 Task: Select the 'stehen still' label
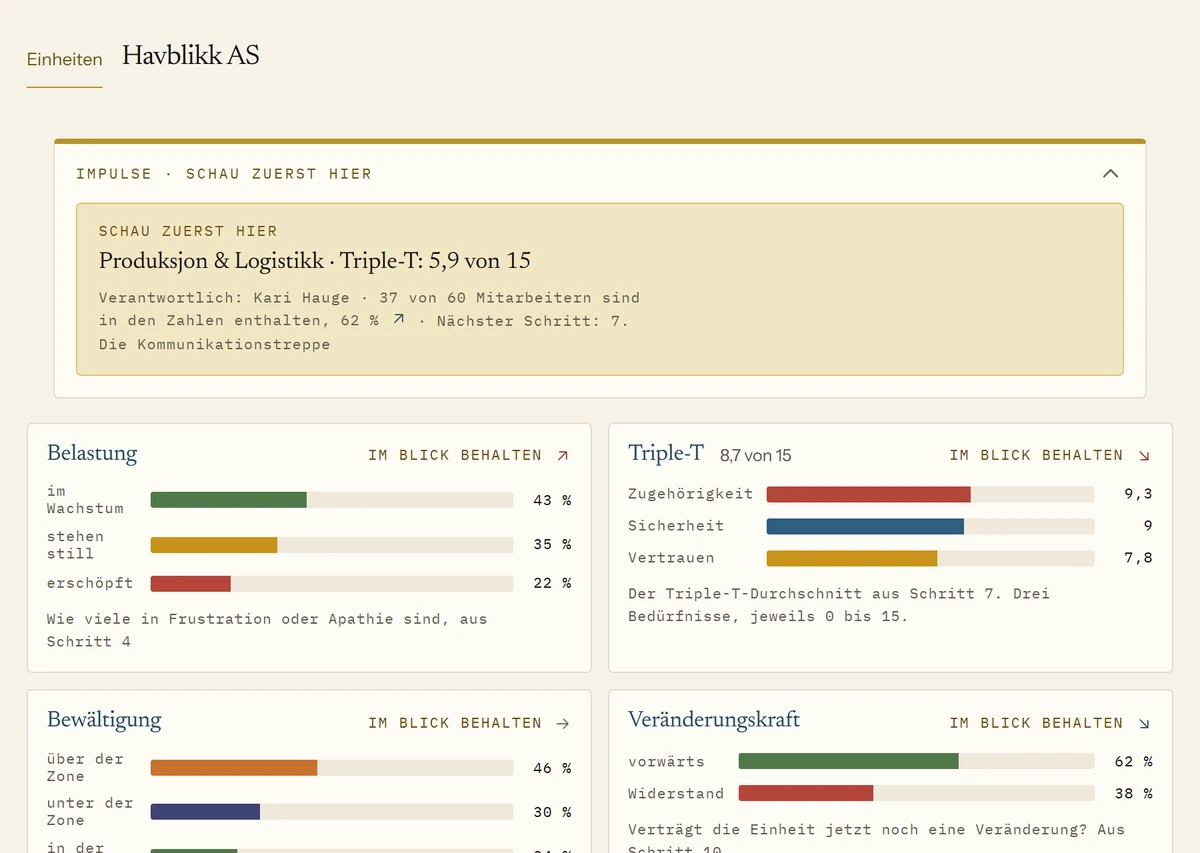tap(75, 545)
